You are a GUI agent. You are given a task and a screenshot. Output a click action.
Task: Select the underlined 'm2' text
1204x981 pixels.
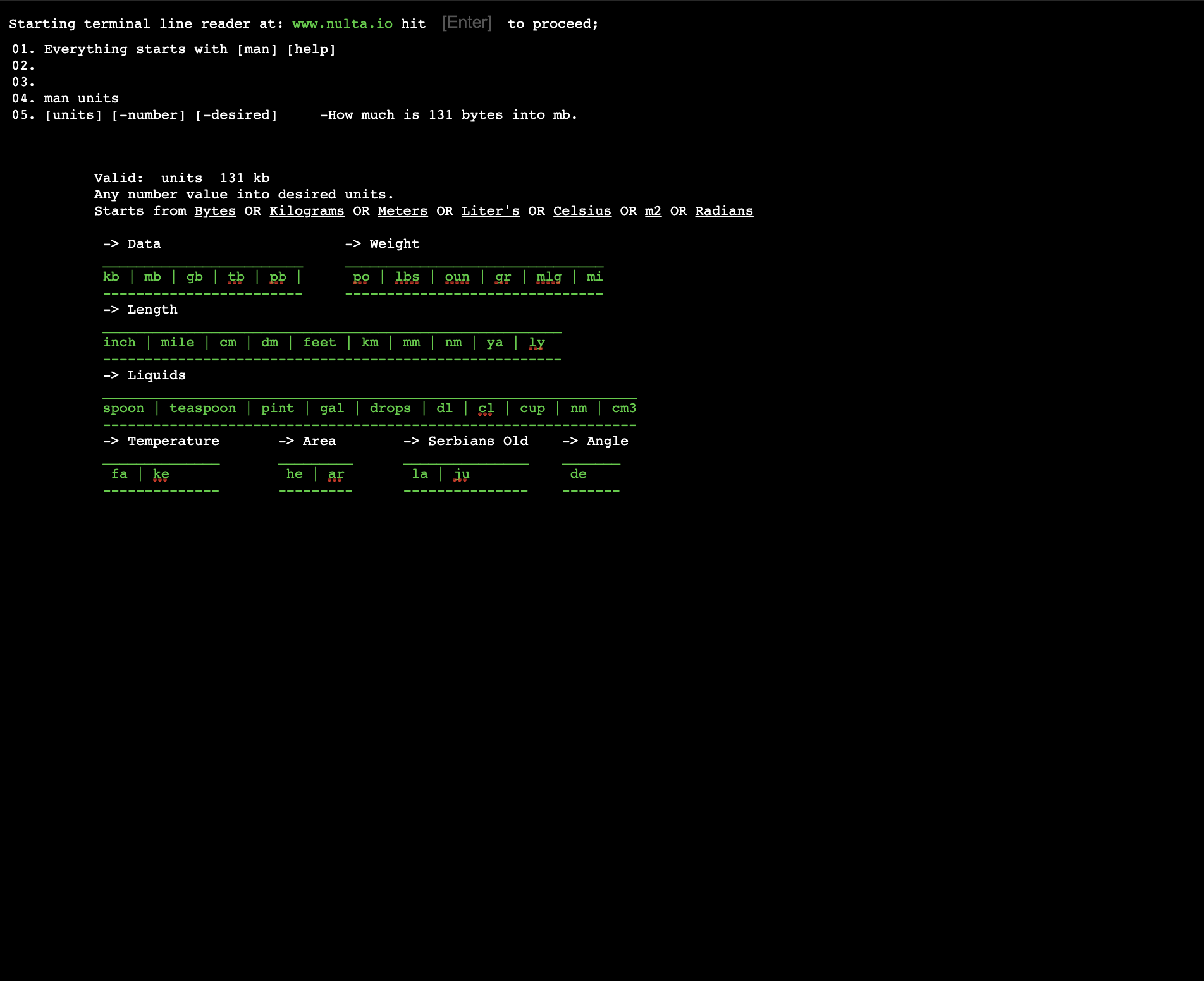coord(653,211)
